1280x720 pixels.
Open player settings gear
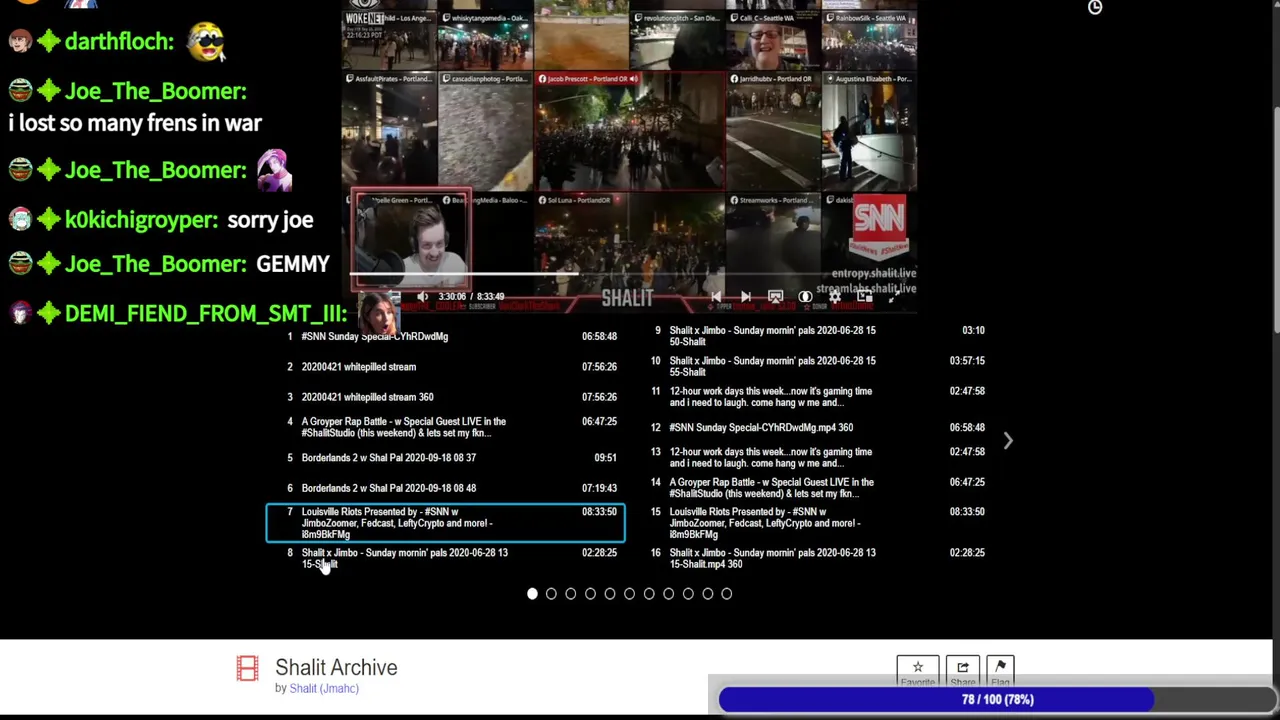[x=835, y=297]
